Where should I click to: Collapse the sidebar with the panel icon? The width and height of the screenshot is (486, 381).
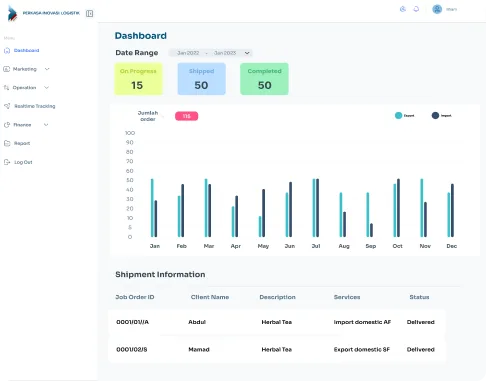click(x=89, y=13)
